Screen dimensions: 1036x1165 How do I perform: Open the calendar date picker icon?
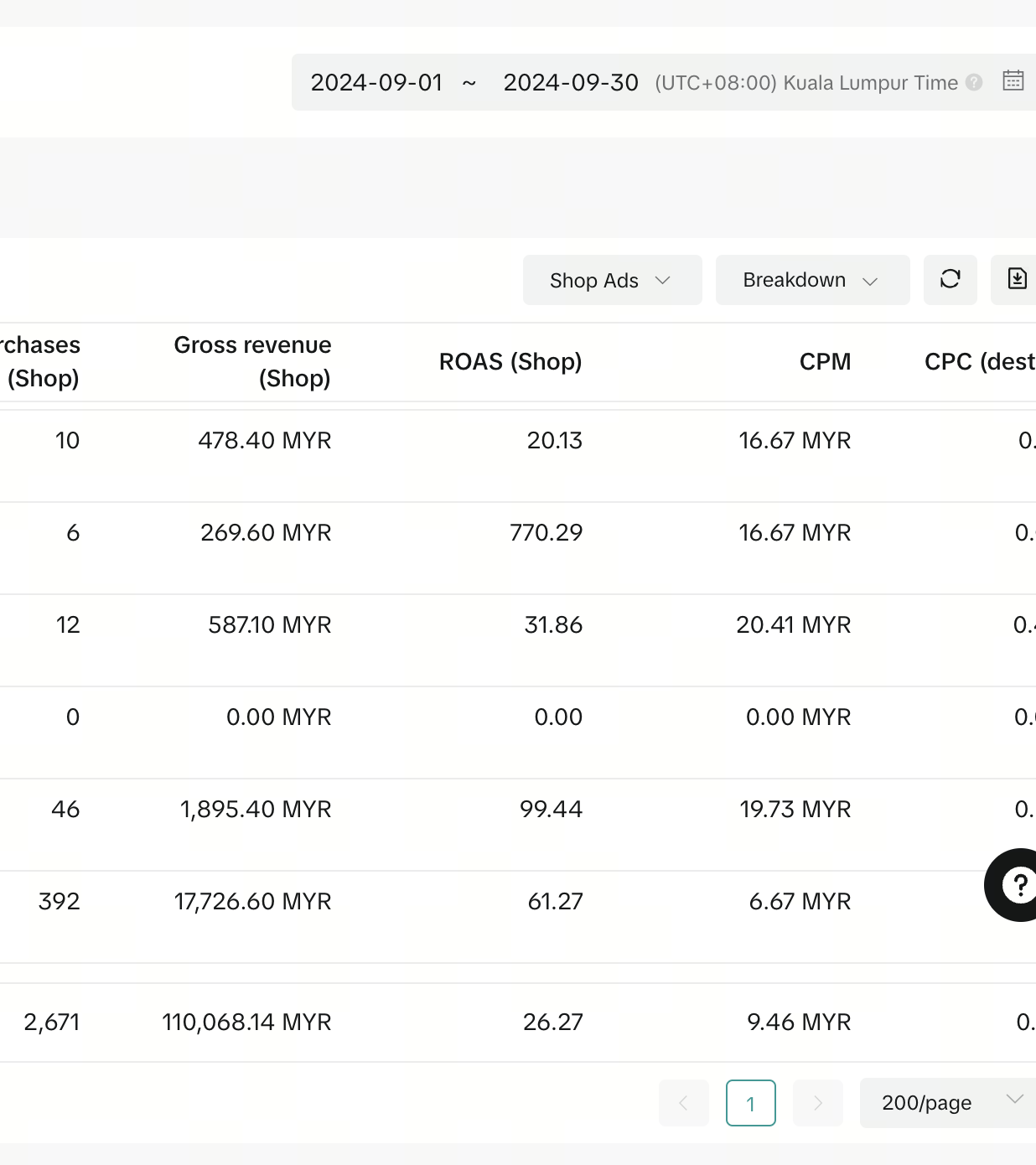[x=1013, y=81]
